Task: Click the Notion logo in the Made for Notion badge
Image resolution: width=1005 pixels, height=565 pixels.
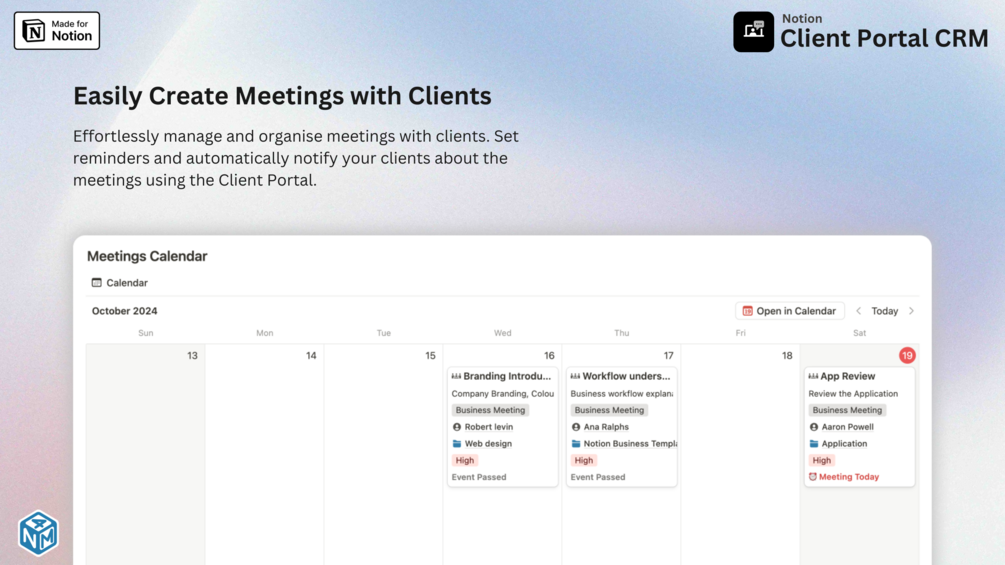Action: [x=34, y=31]
